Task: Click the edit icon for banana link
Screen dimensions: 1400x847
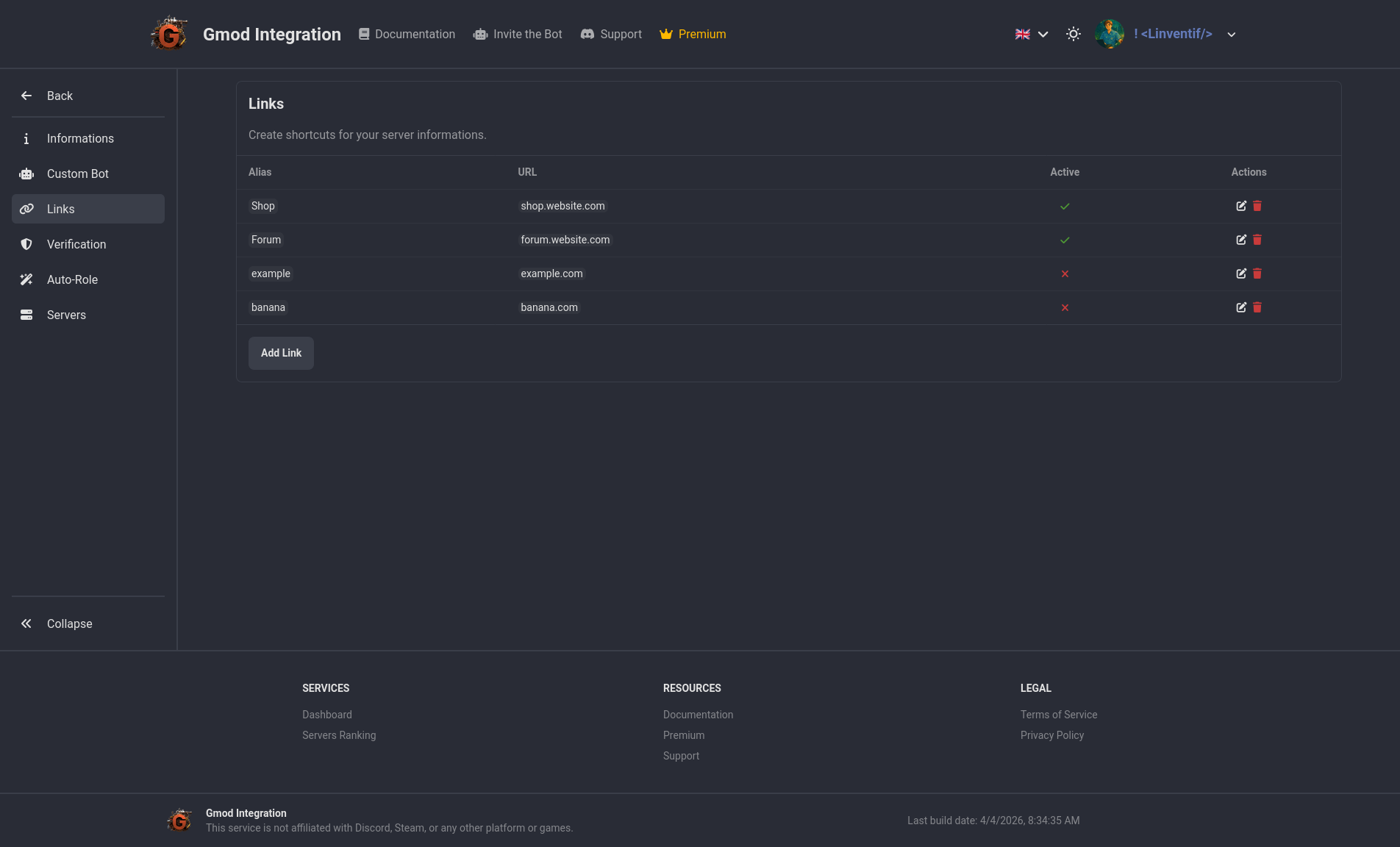Action: click(x=1240, y=307)
